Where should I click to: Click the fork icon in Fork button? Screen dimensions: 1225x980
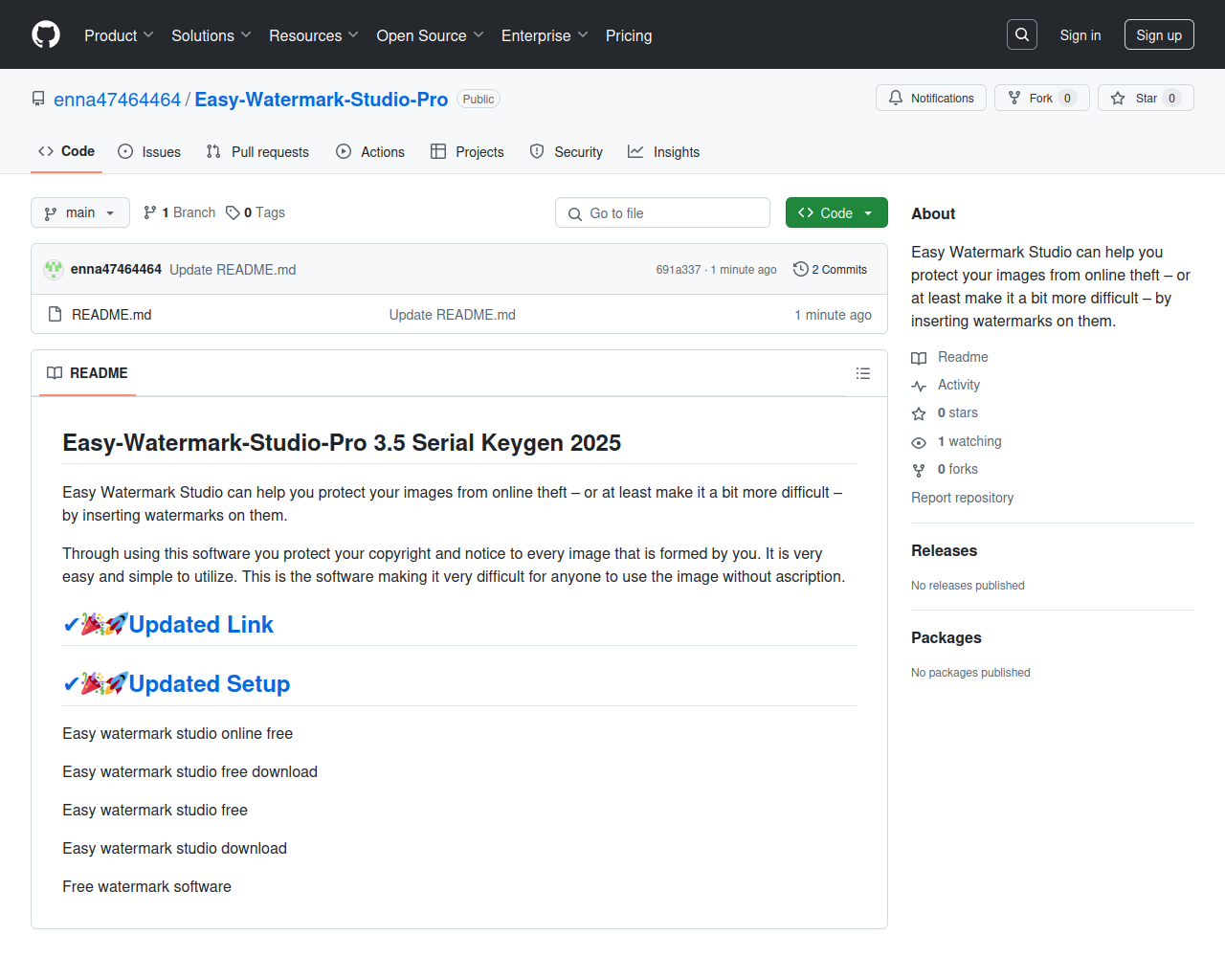click(x=1014, y=99)
